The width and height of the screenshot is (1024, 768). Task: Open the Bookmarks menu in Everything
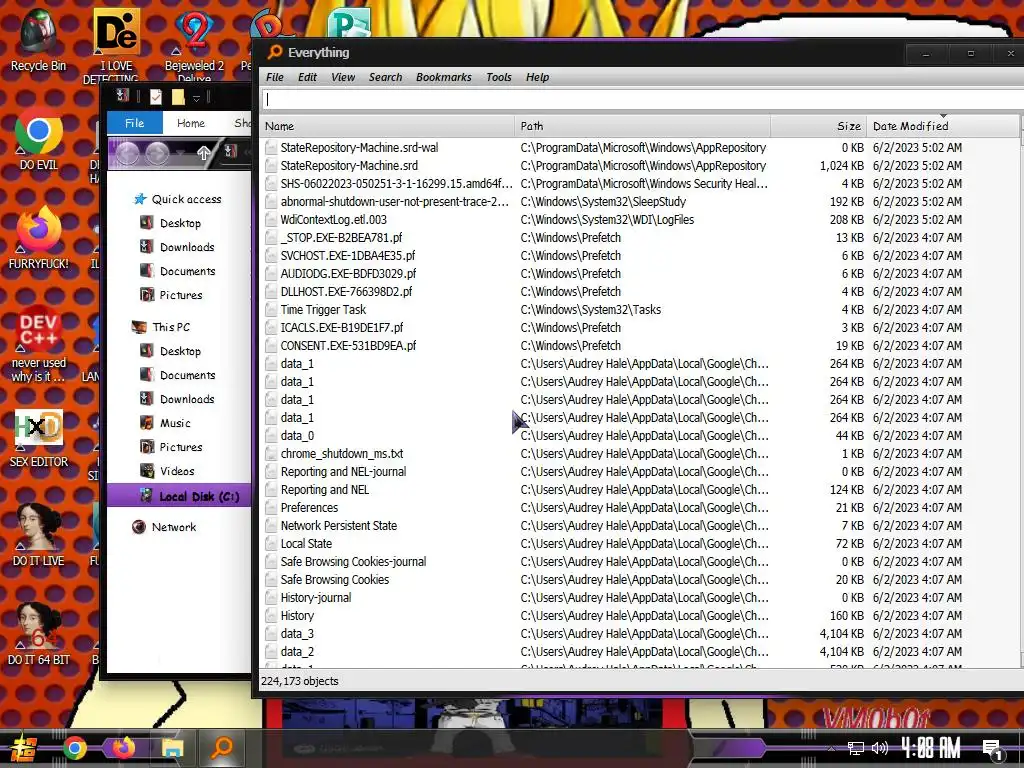click(x=443, y=77)
